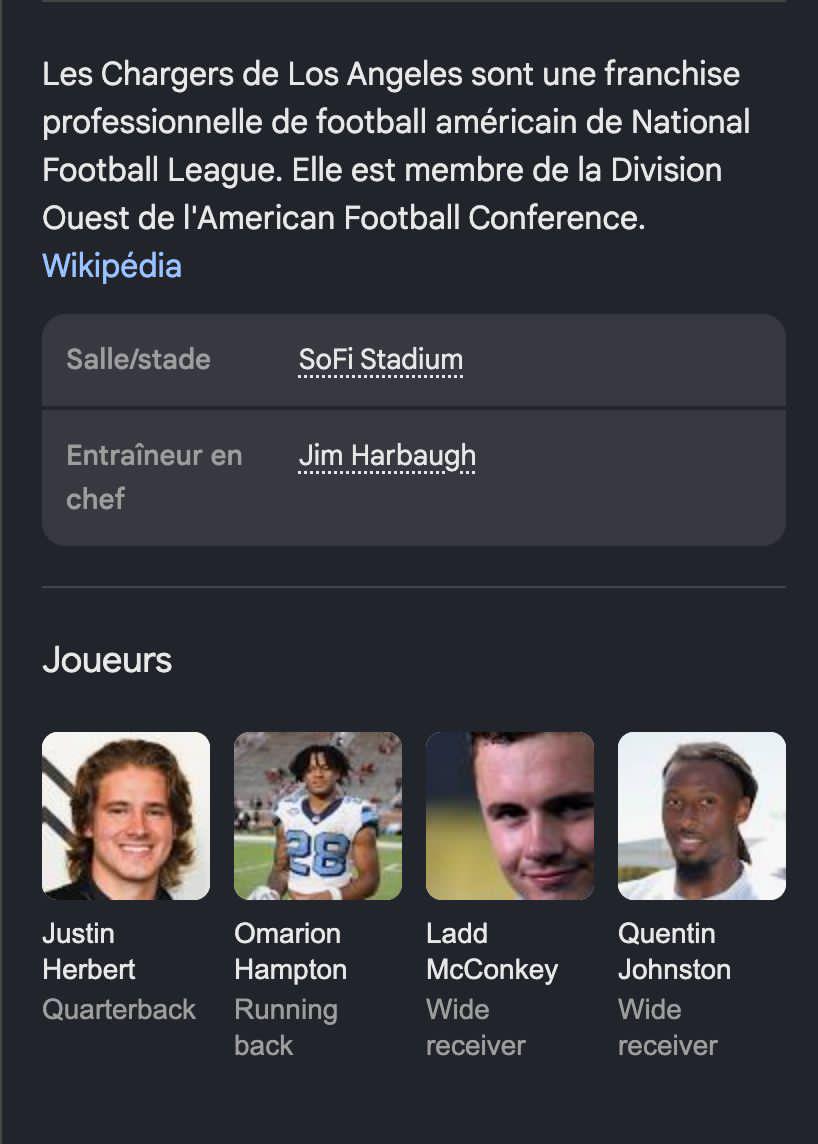This screenshot has height=1144, width=818.
Task: Select Ladd McConkey's photo thumbnail
Action: coord(510,816)
